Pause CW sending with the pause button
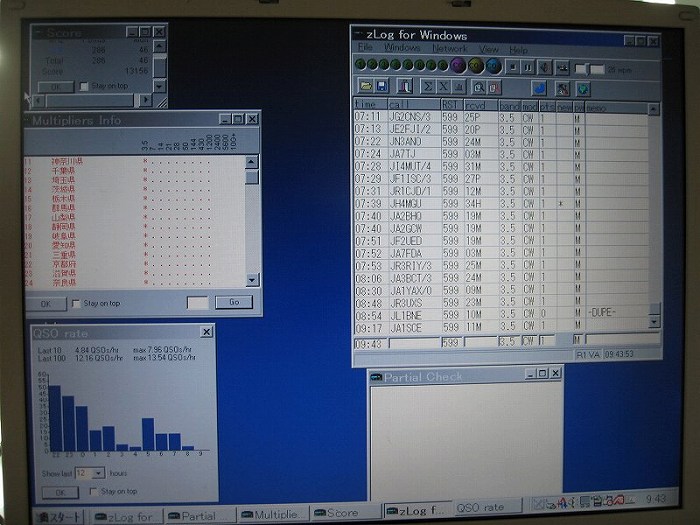The image size is (700, 525). (x=528, y=68)
